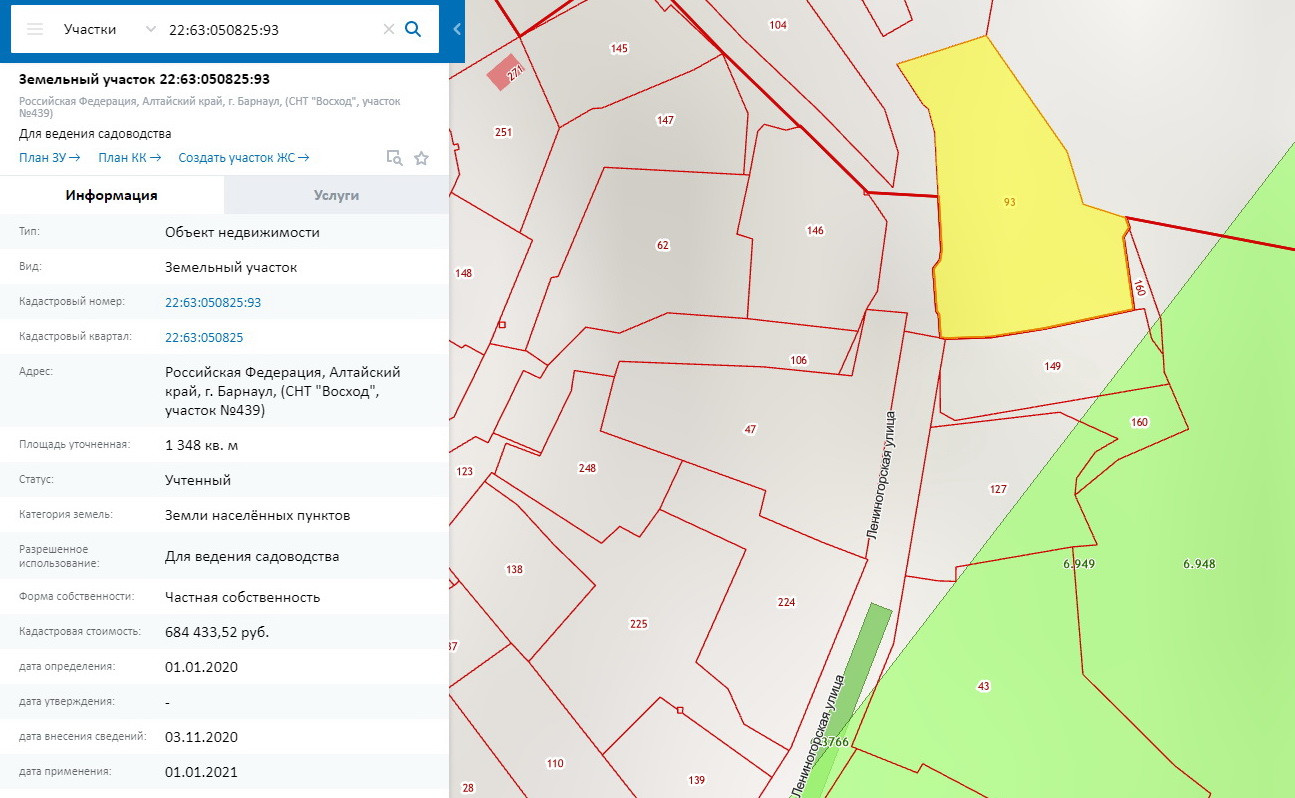The width and height of the screenshot is (1295, 798).
Task: Collapse the side panel with arrow
Action: pos(457,29)
